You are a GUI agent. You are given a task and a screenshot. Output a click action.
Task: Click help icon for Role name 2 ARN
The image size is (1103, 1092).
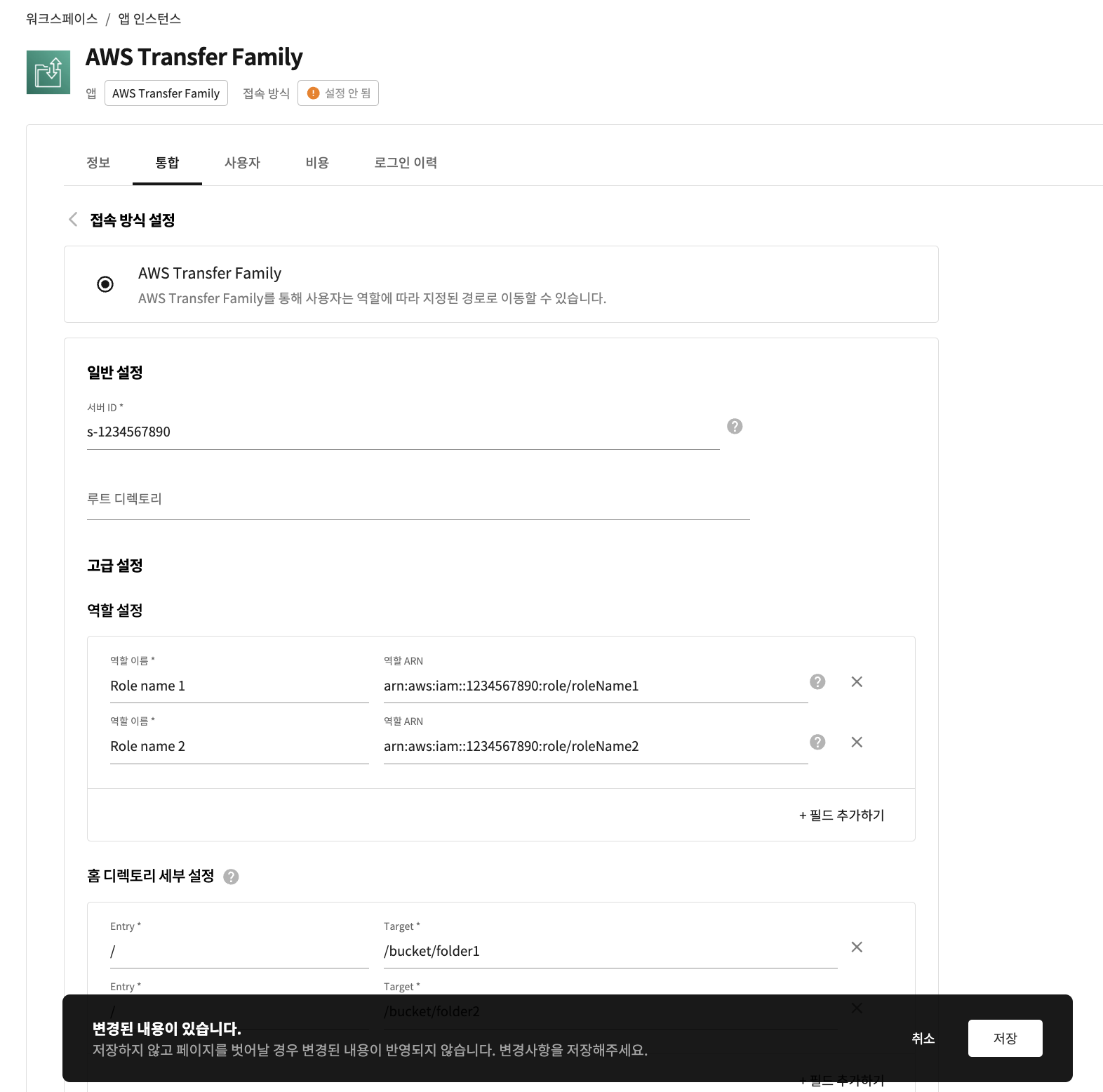coord(817,742)
